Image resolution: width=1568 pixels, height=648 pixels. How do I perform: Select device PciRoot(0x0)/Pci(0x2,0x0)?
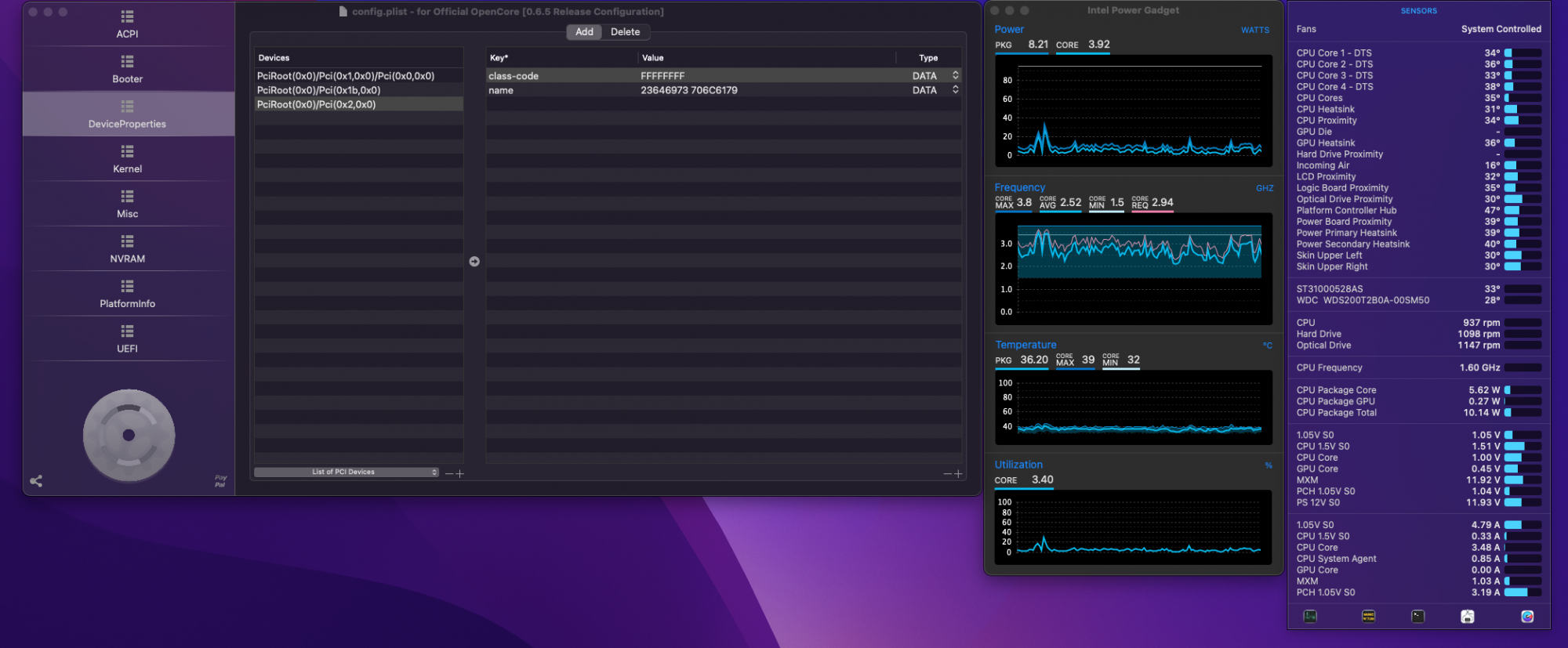pos(359,104)
